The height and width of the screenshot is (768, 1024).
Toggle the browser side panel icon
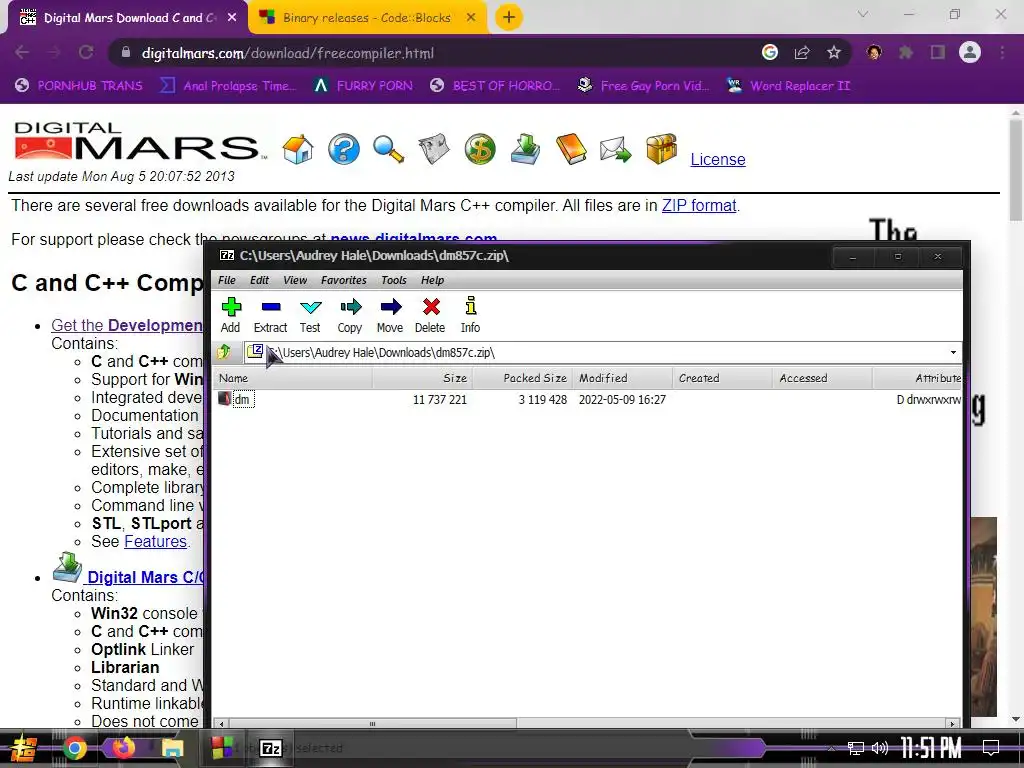click(938, 52)
